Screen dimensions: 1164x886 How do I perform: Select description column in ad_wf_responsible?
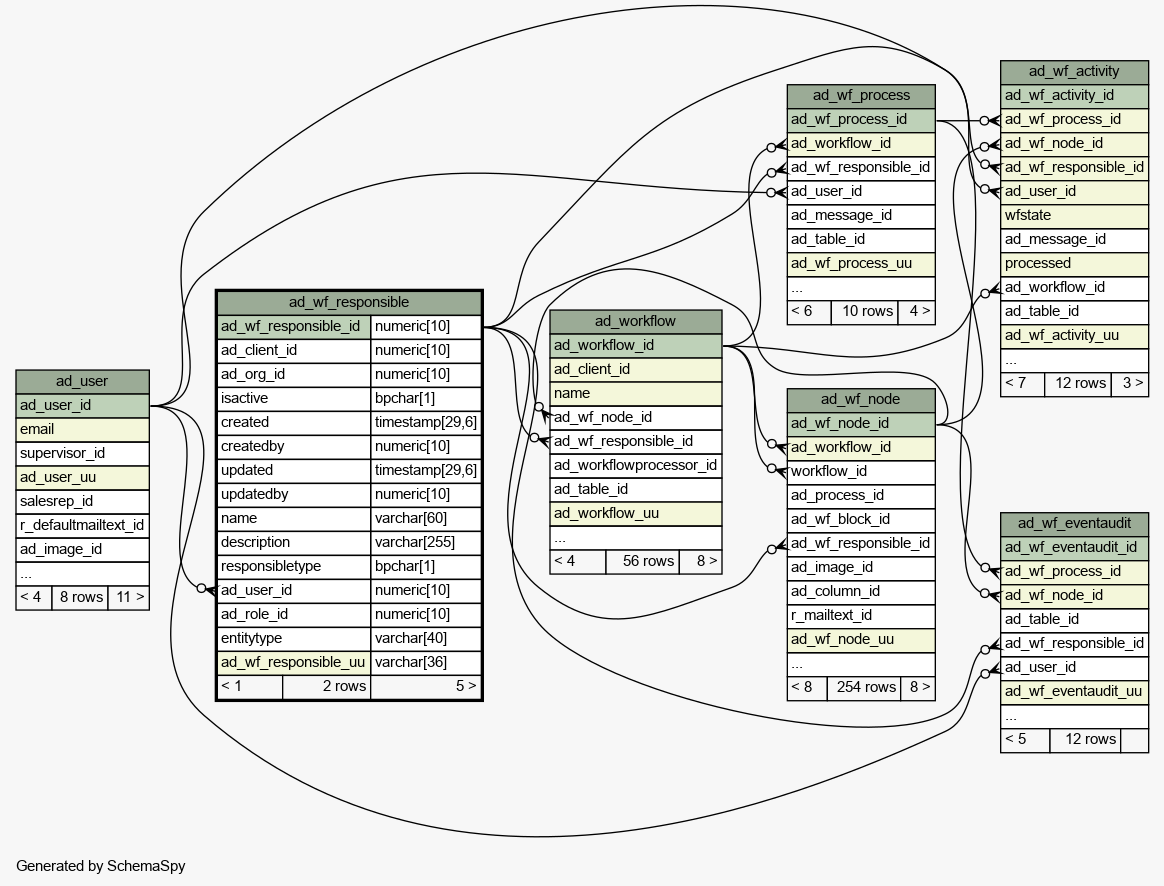[294, 542]
